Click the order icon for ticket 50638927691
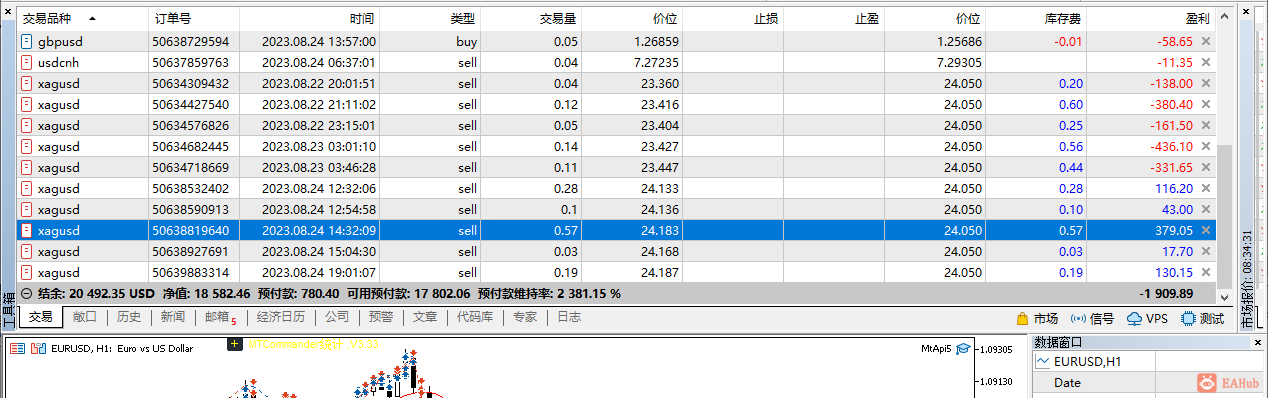The width and height of the screenshot is (1268, 398). click(27, 251)
